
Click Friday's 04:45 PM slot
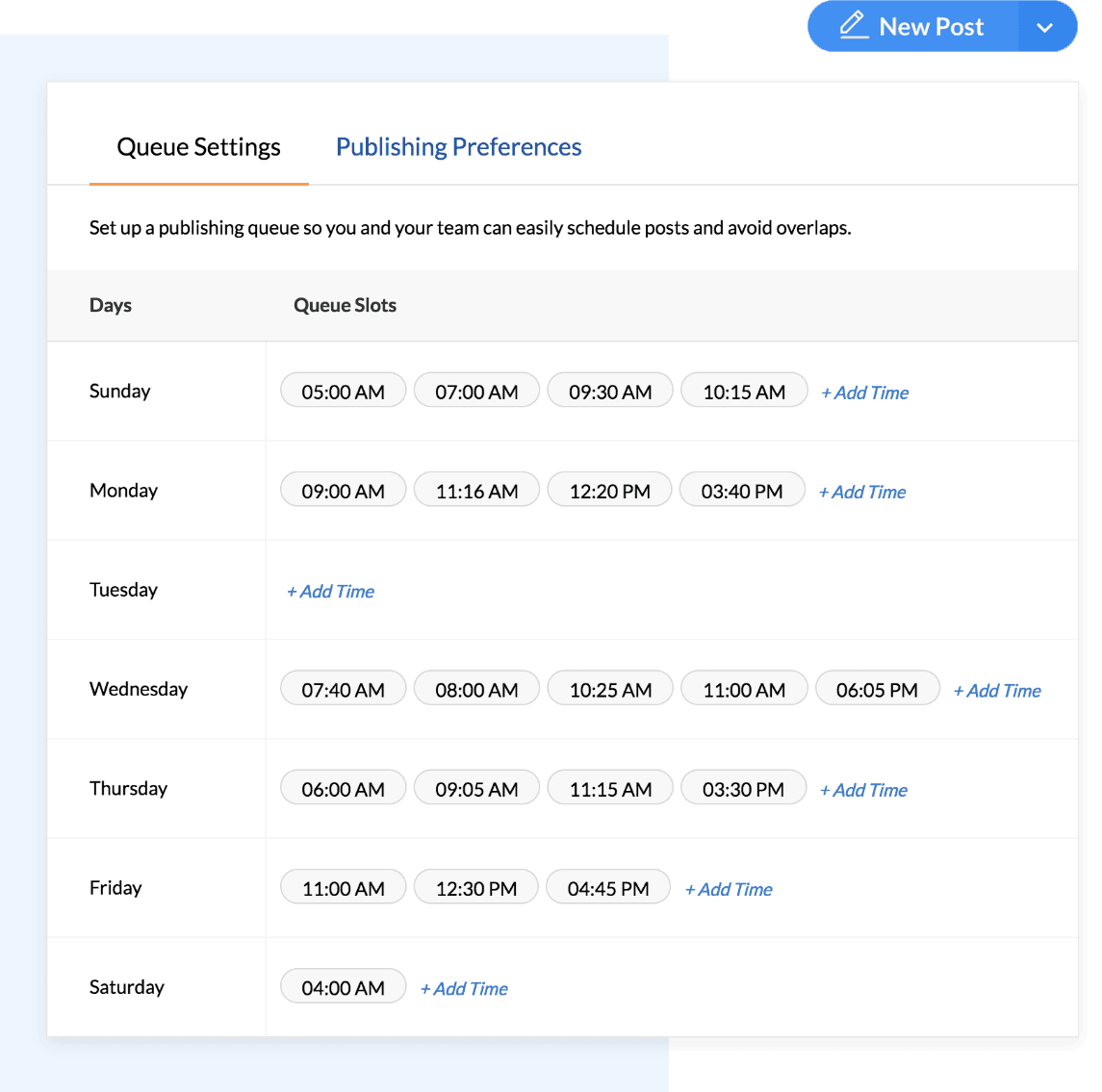608,889
